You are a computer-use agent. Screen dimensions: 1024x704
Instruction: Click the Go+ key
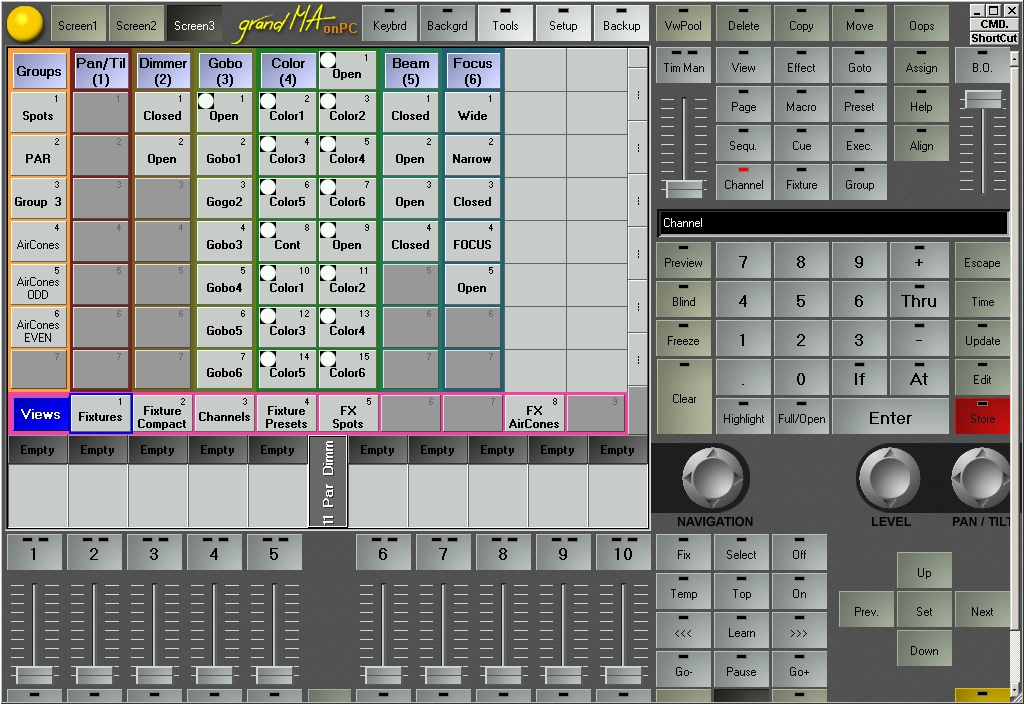click(799, 670)
